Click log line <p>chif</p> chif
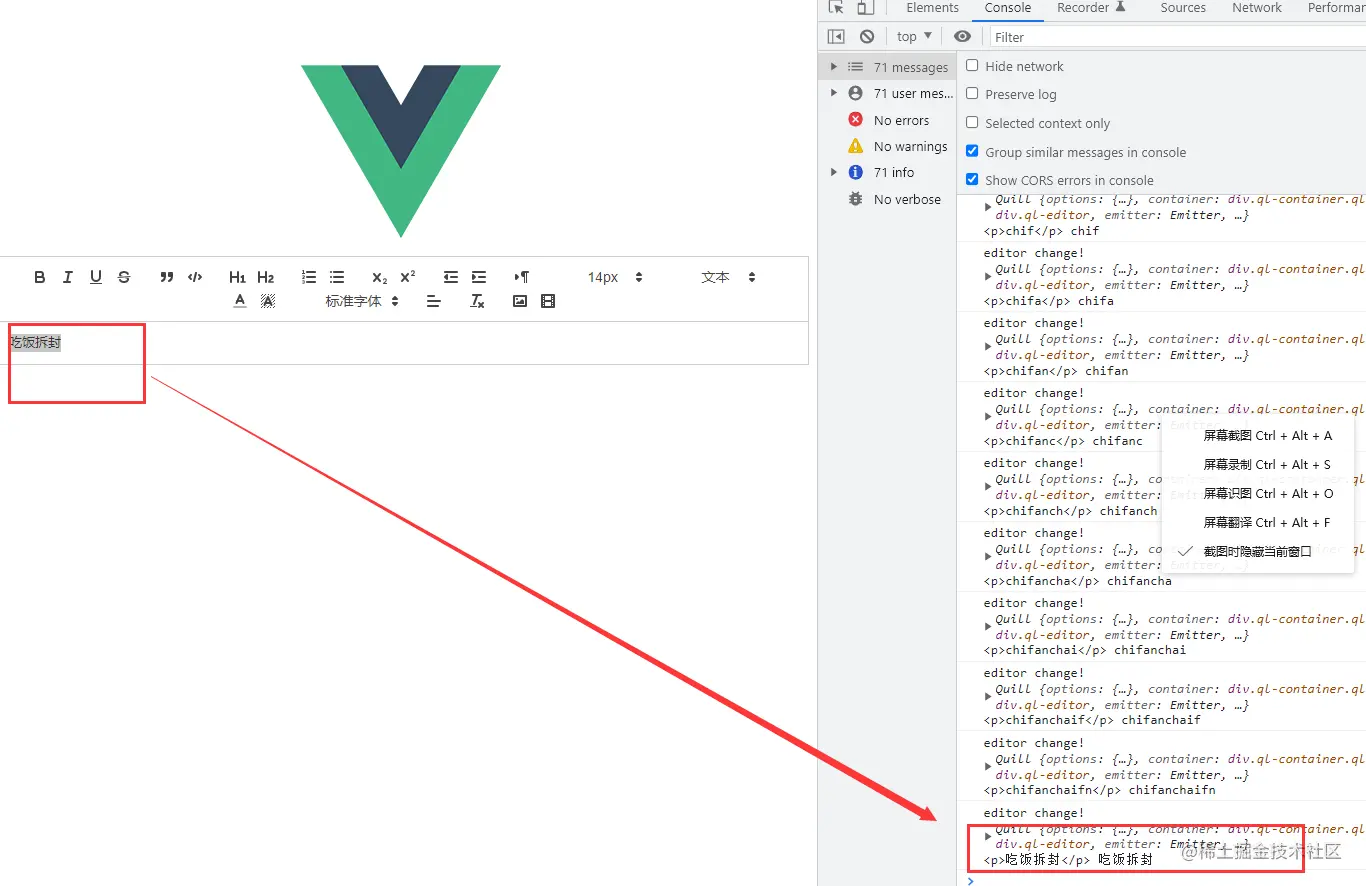The image size is (1366, 886). (x=1042, y=230)
